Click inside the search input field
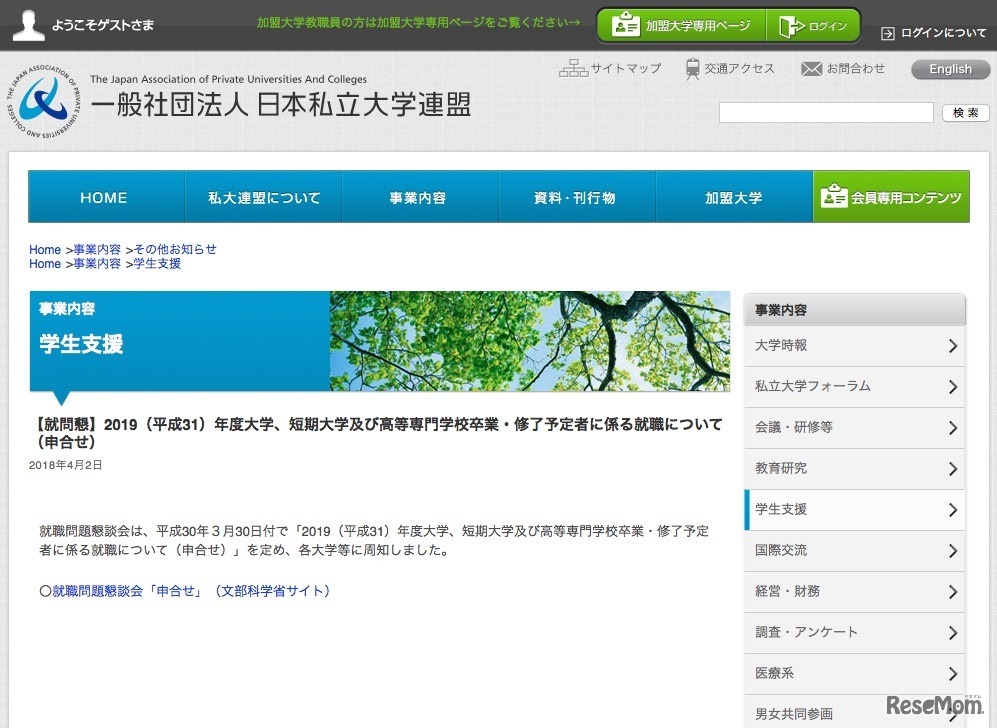Viewport: 997px width, 728px height. pos(825,112)
